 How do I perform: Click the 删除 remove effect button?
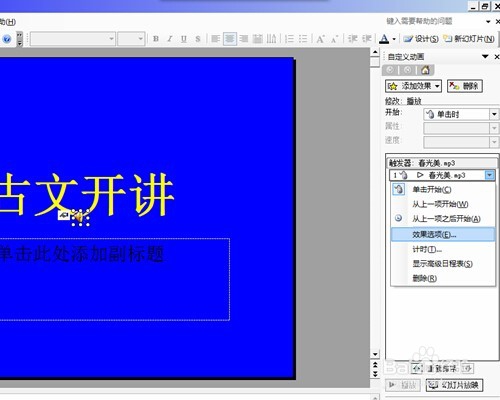[x=464, y=86]
